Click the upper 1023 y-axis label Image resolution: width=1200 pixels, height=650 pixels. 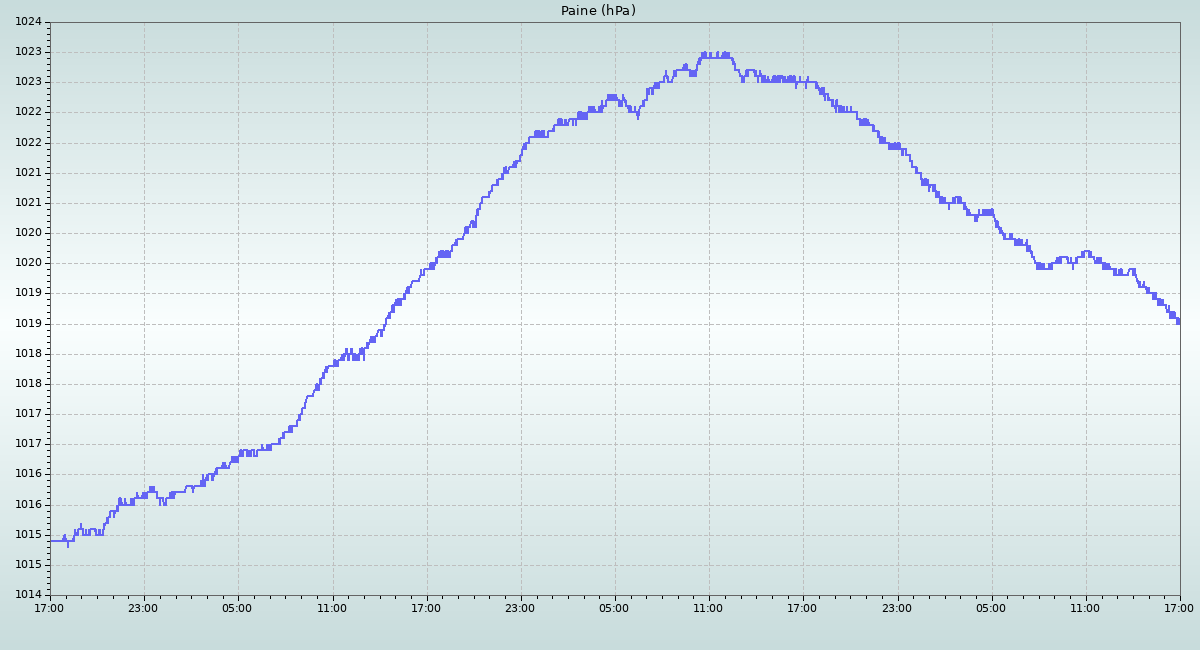(x=28, y=52)
